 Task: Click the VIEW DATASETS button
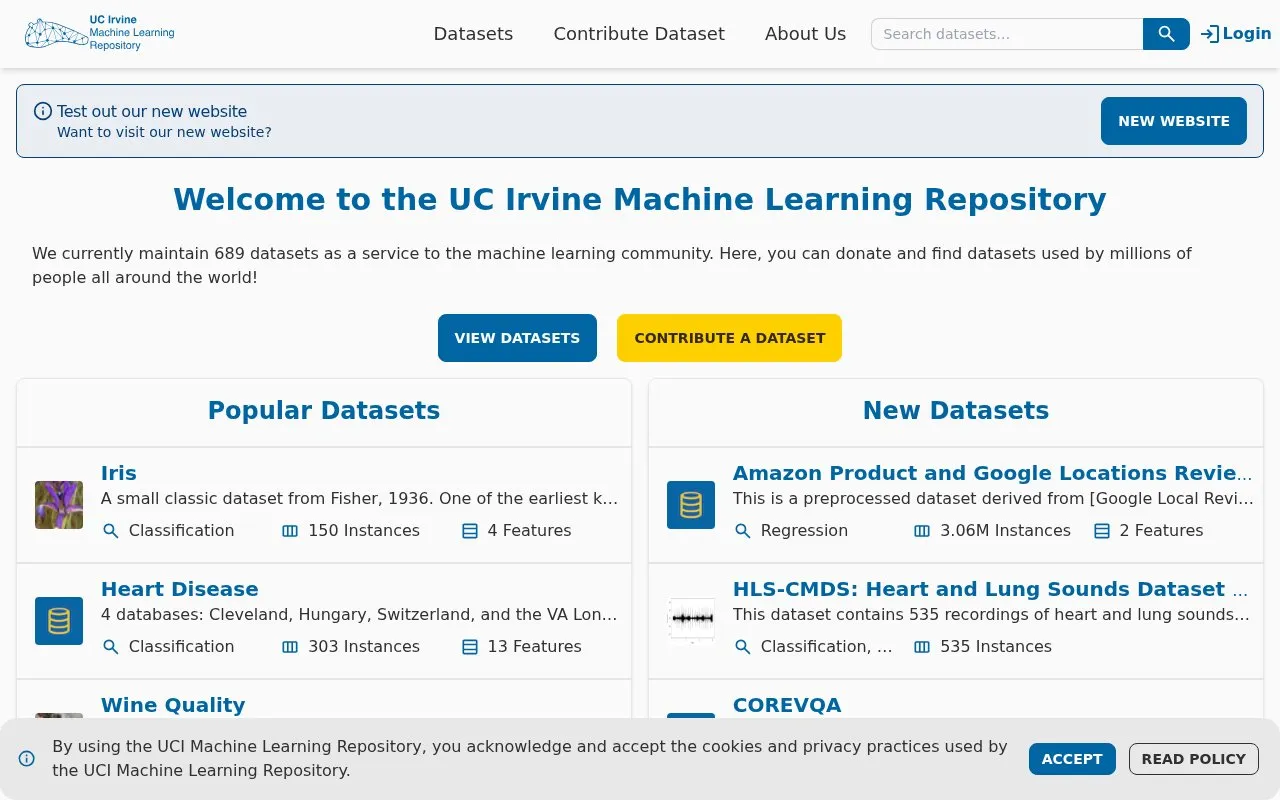[x=517, y=338]
